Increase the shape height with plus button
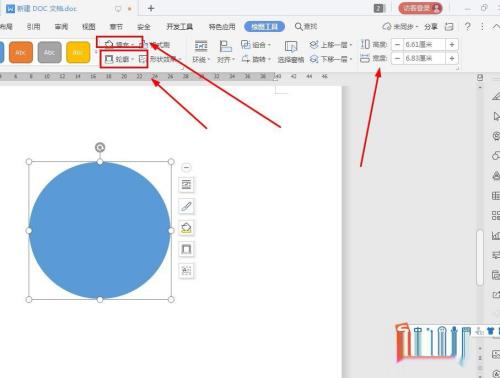This screenshot has height=378, width=500. click(x=452, y=44)
